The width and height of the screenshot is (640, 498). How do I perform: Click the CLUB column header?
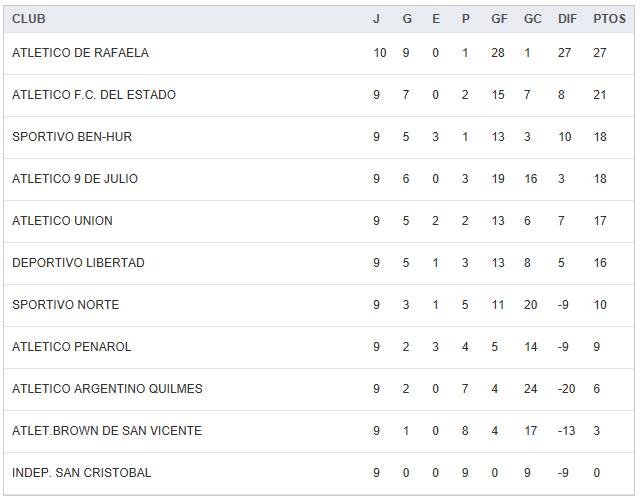pos(29,19)
